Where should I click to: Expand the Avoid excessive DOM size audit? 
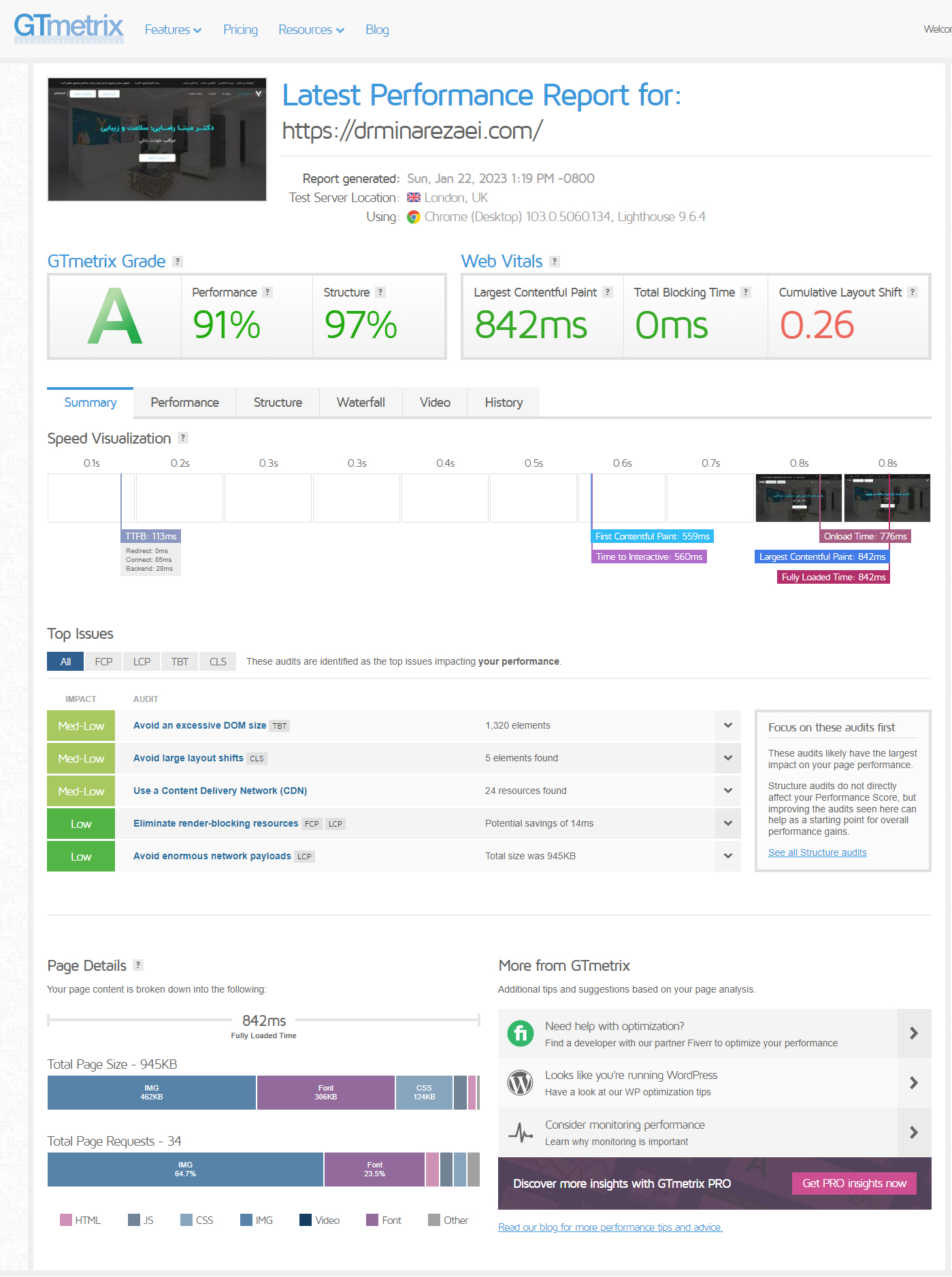pyautogui.click(x=728, y=725)
